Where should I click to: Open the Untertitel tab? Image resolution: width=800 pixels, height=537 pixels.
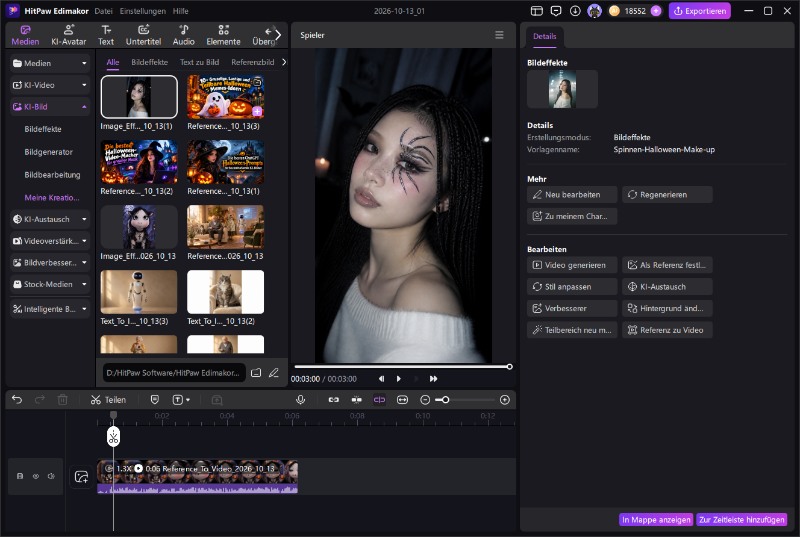[x=143, y=35]
